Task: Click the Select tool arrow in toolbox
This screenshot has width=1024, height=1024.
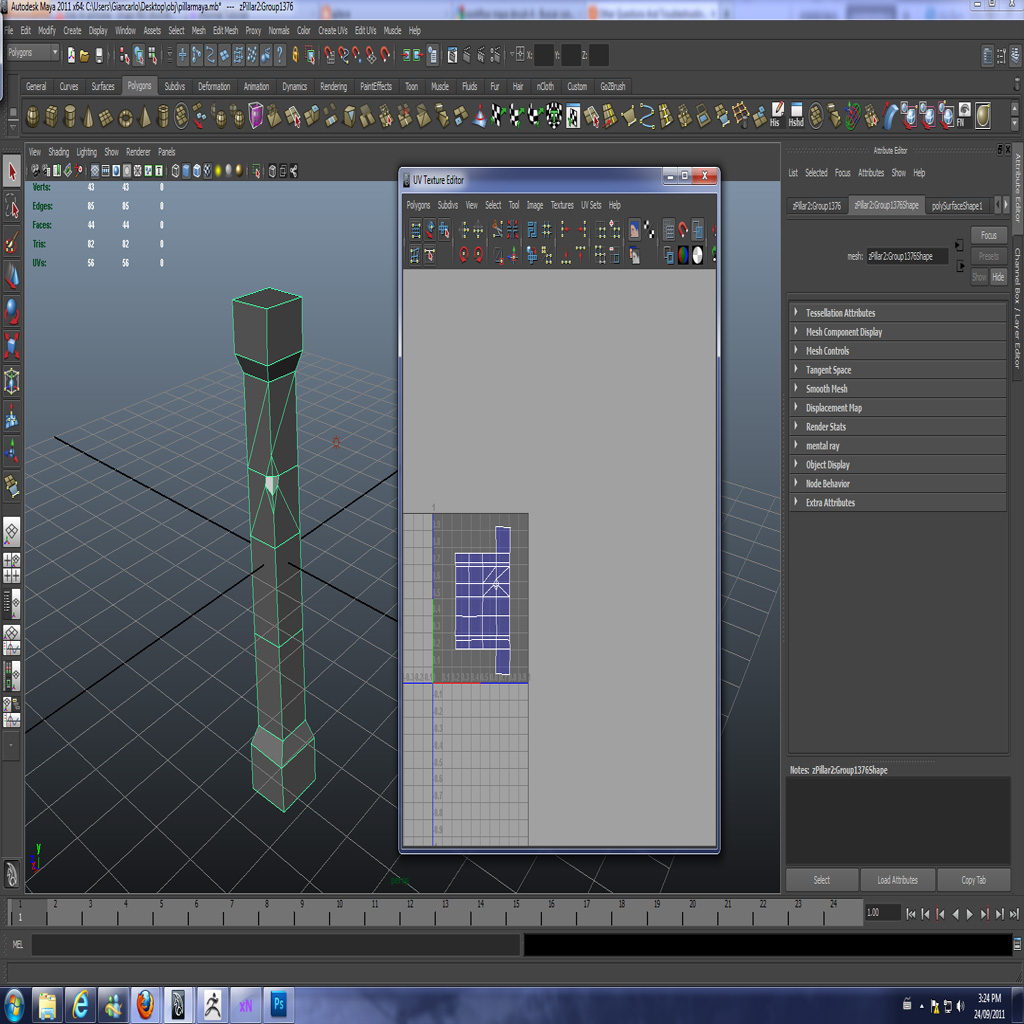Action: click(12, 171)
